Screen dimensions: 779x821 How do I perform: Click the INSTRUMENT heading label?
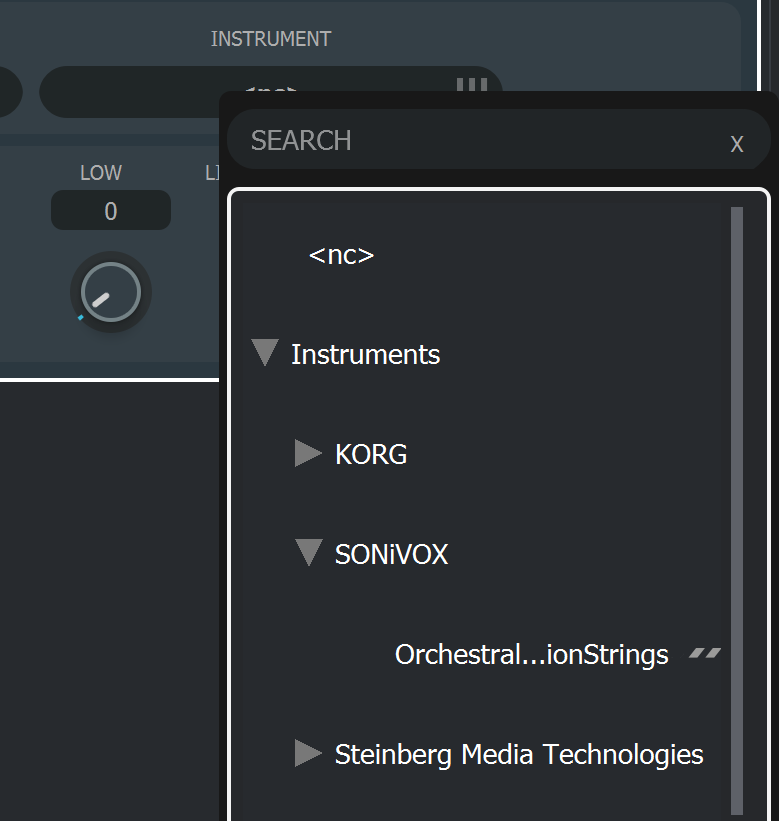tap(270, 39)
